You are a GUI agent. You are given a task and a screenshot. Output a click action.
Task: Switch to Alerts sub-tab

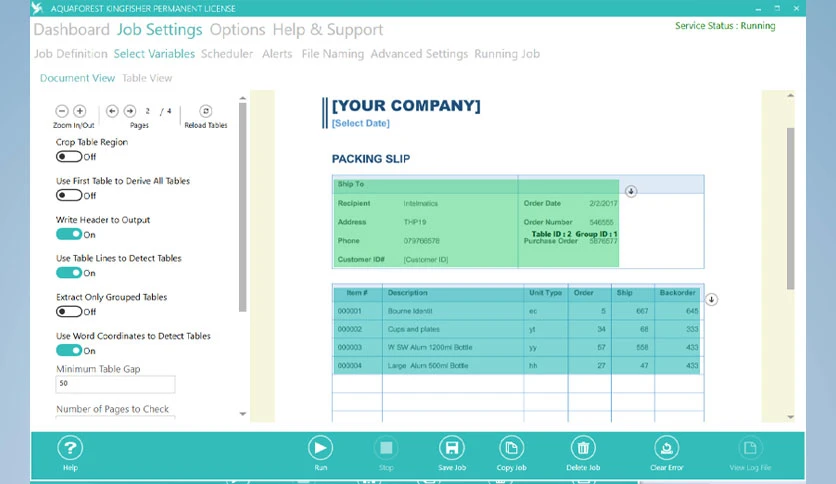[277, 54]
